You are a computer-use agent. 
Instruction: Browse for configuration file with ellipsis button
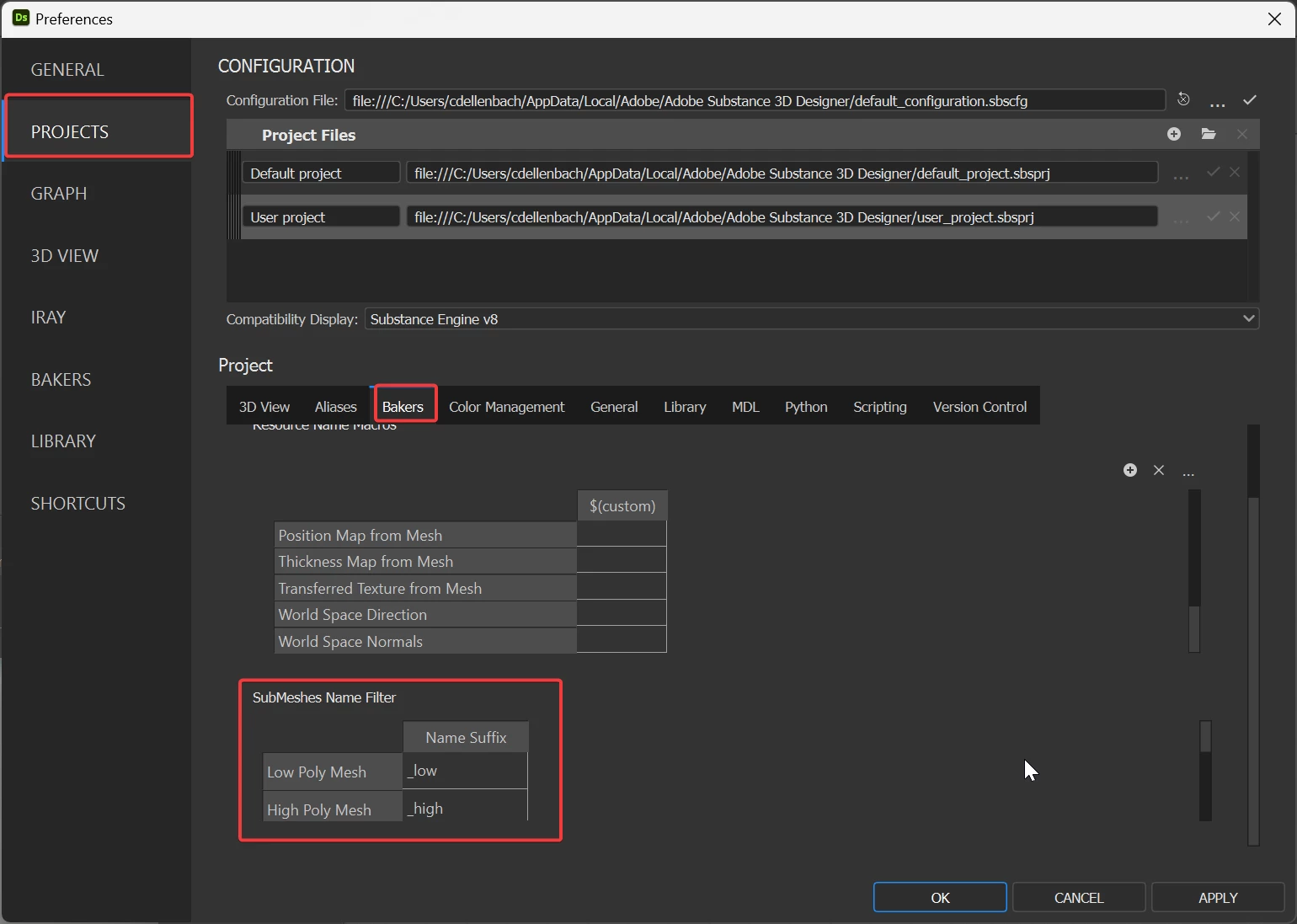click(1217, 101)
